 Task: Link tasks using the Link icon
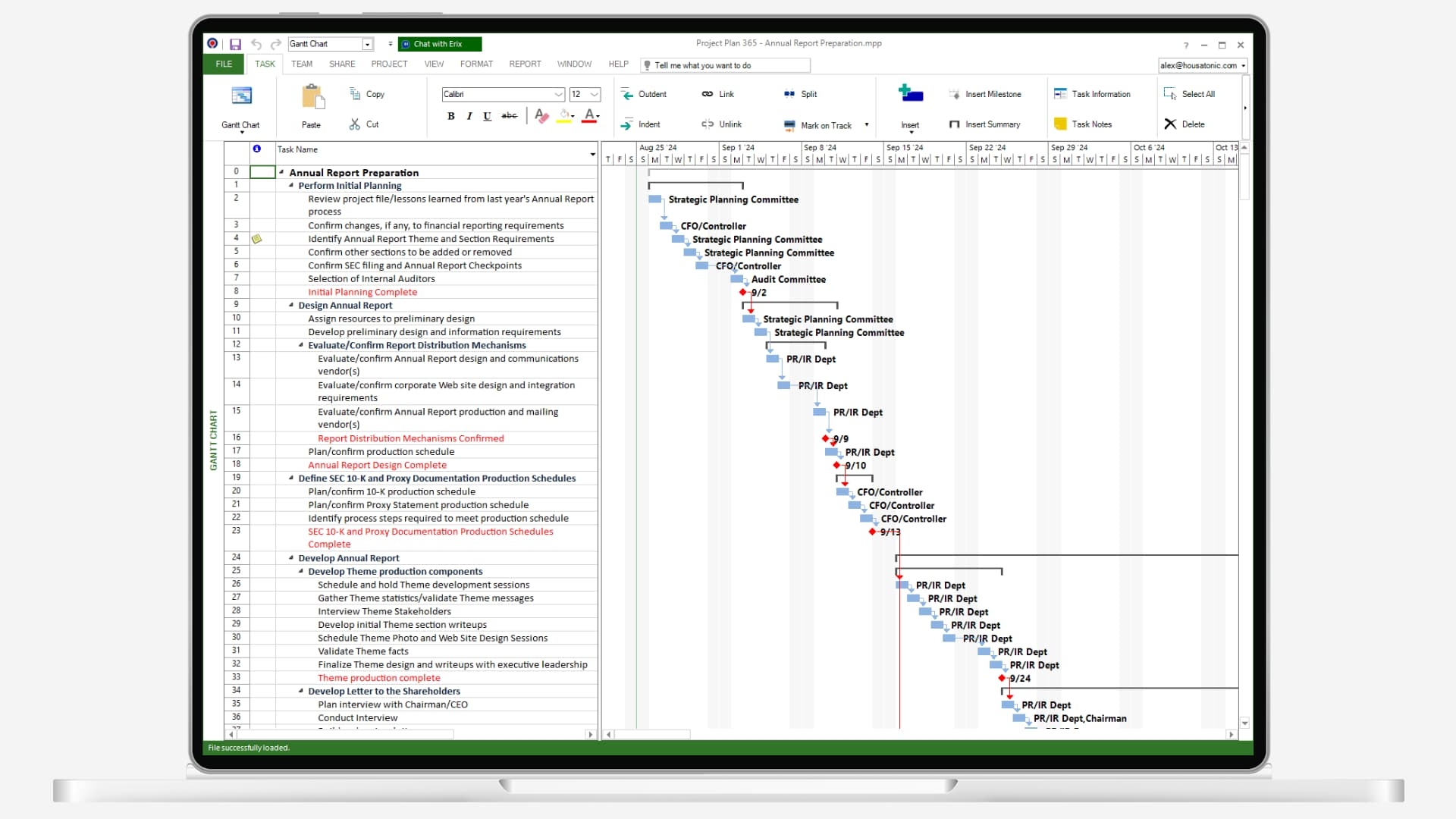(x=717, y=93)
